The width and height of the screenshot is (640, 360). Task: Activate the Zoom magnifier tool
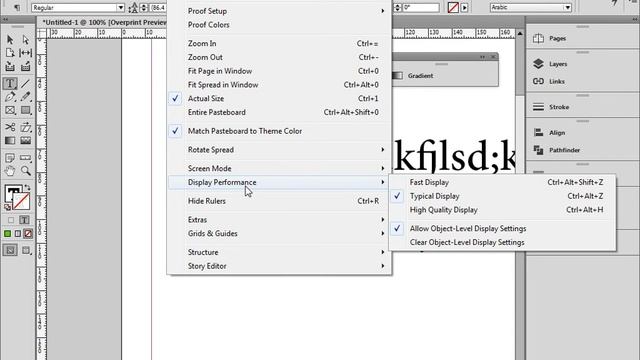point(26,171)
